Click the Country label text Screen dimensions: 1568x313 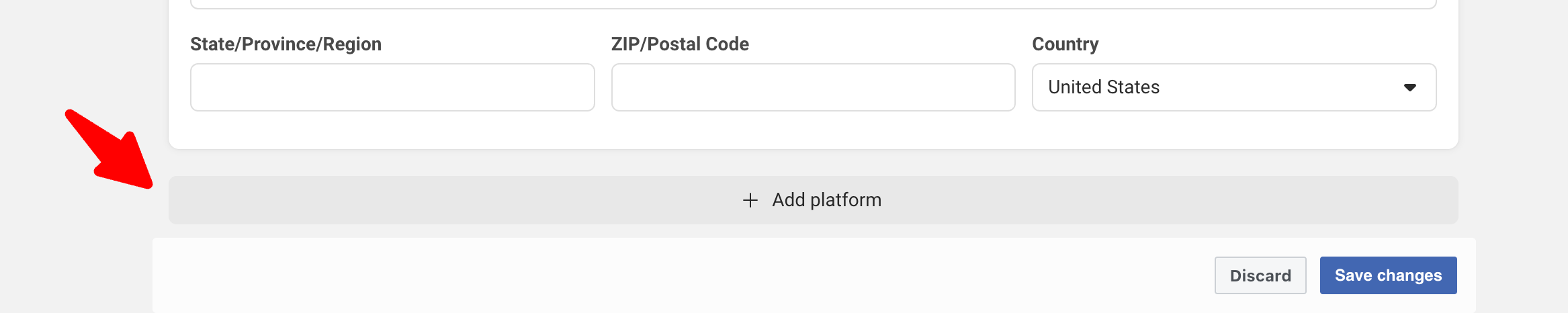(1065, 44)
